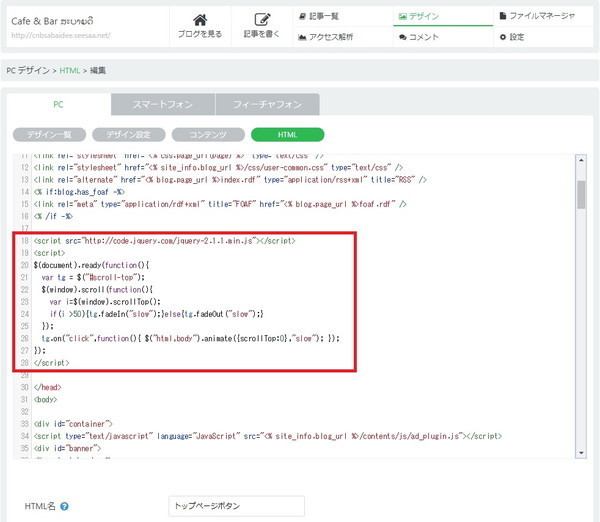Click the code editor scrollbar up arrow
600x522 pixels.
(x=581, y=160)
